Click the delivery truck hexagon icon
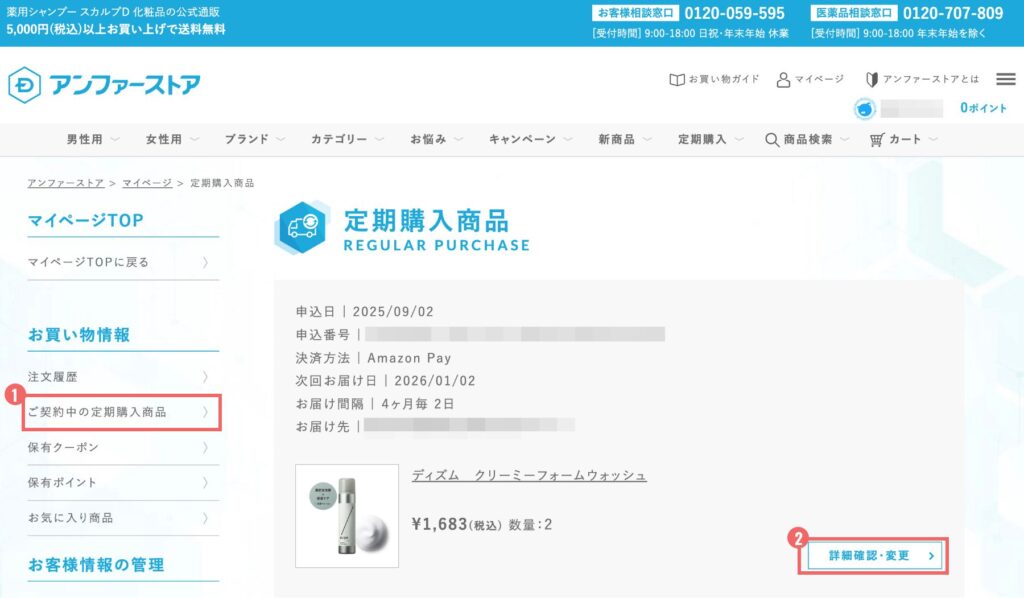 (302, 227)
